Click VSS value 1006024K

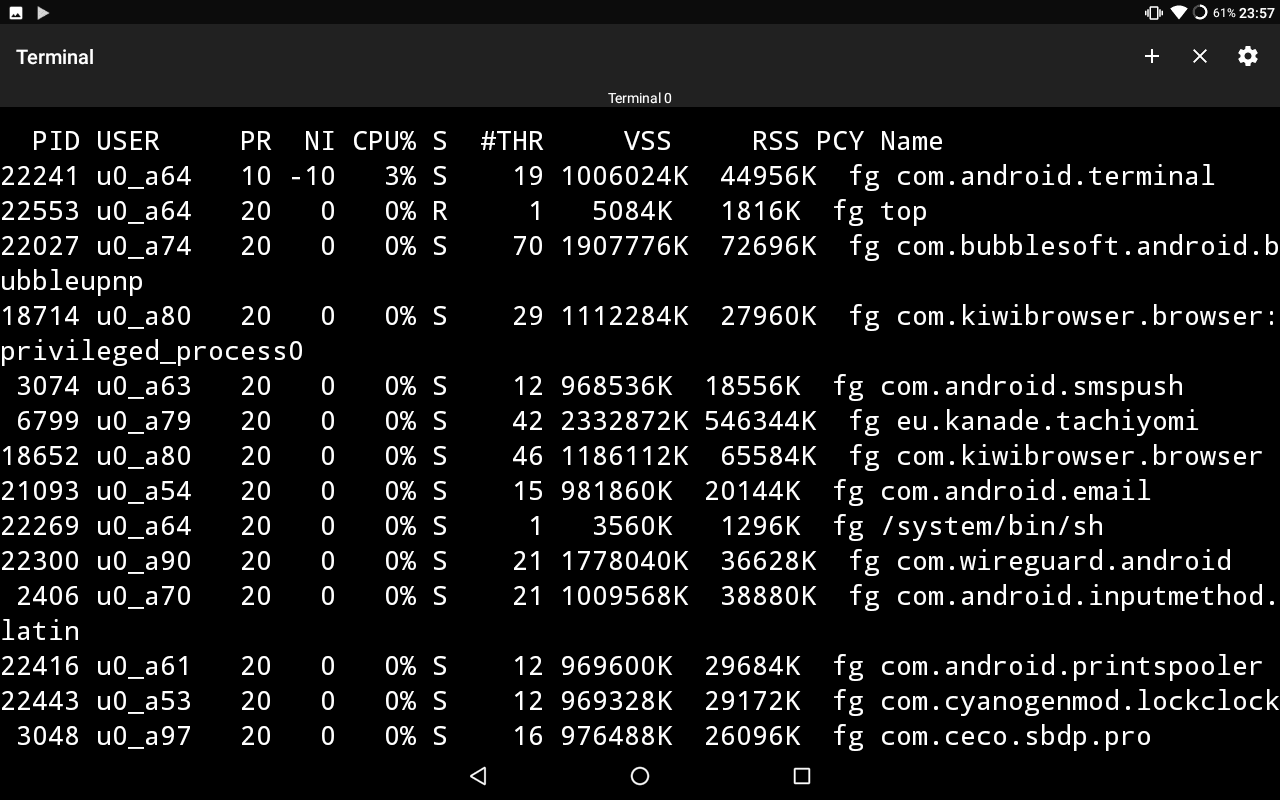coord(624,176)
